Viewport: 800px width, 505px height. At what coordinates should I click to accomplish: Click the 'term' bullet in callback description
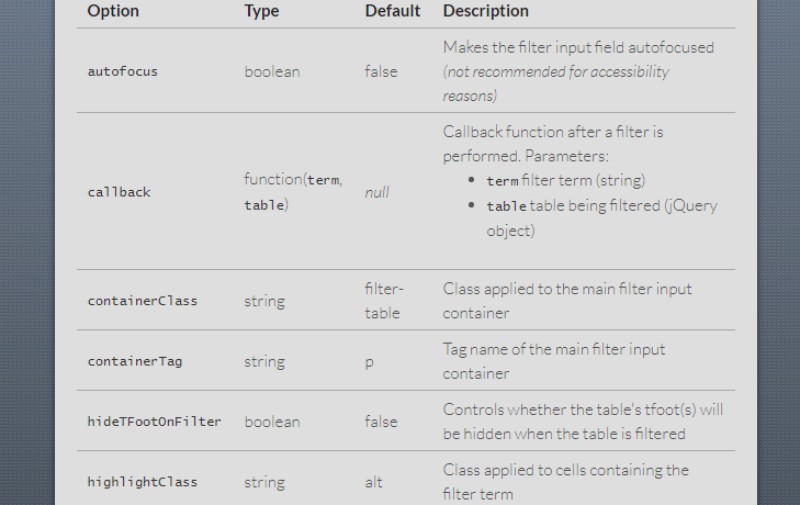tap(566, 181)
